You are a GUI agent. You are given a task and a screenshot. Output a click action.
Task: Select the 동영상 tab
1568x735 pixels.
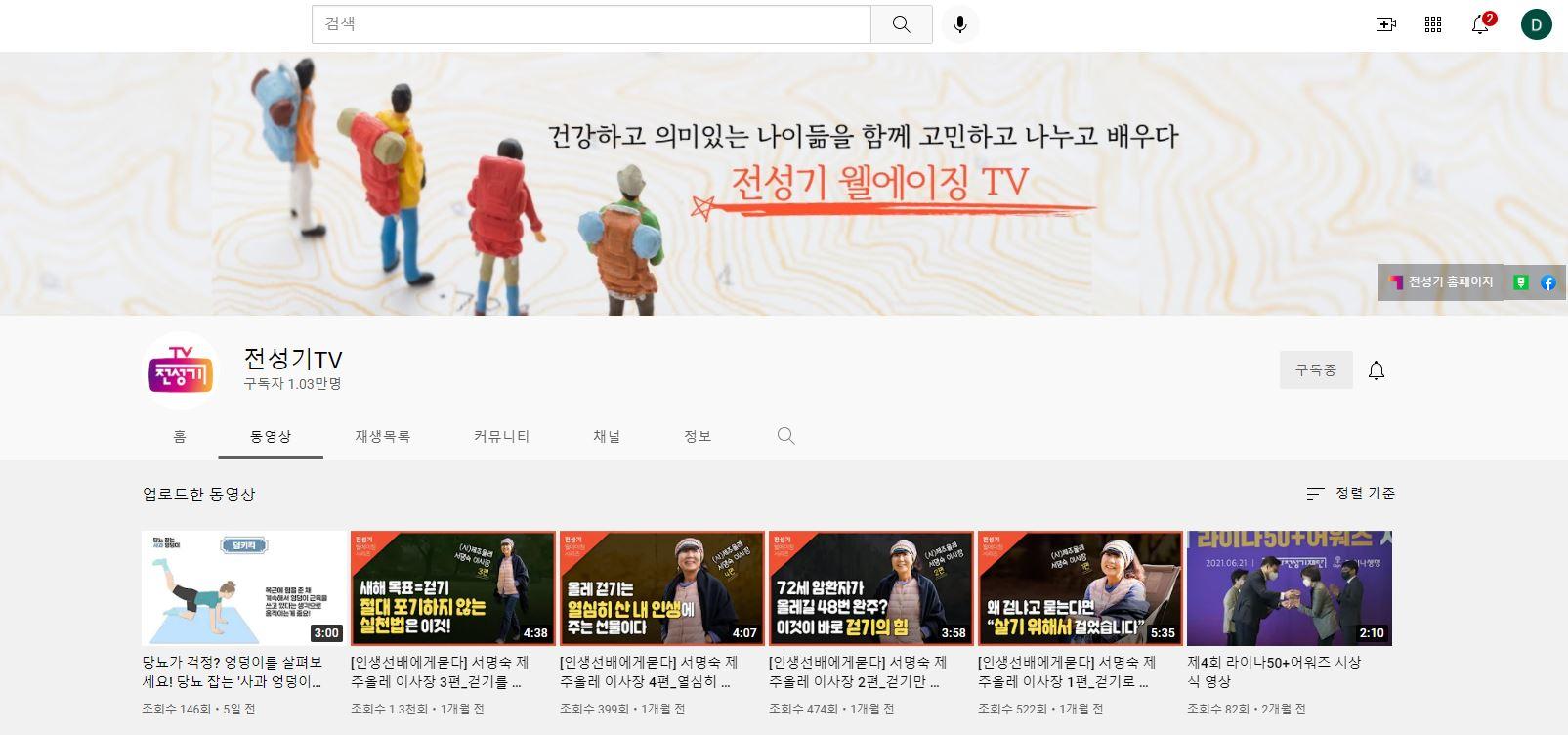(271, 436)
